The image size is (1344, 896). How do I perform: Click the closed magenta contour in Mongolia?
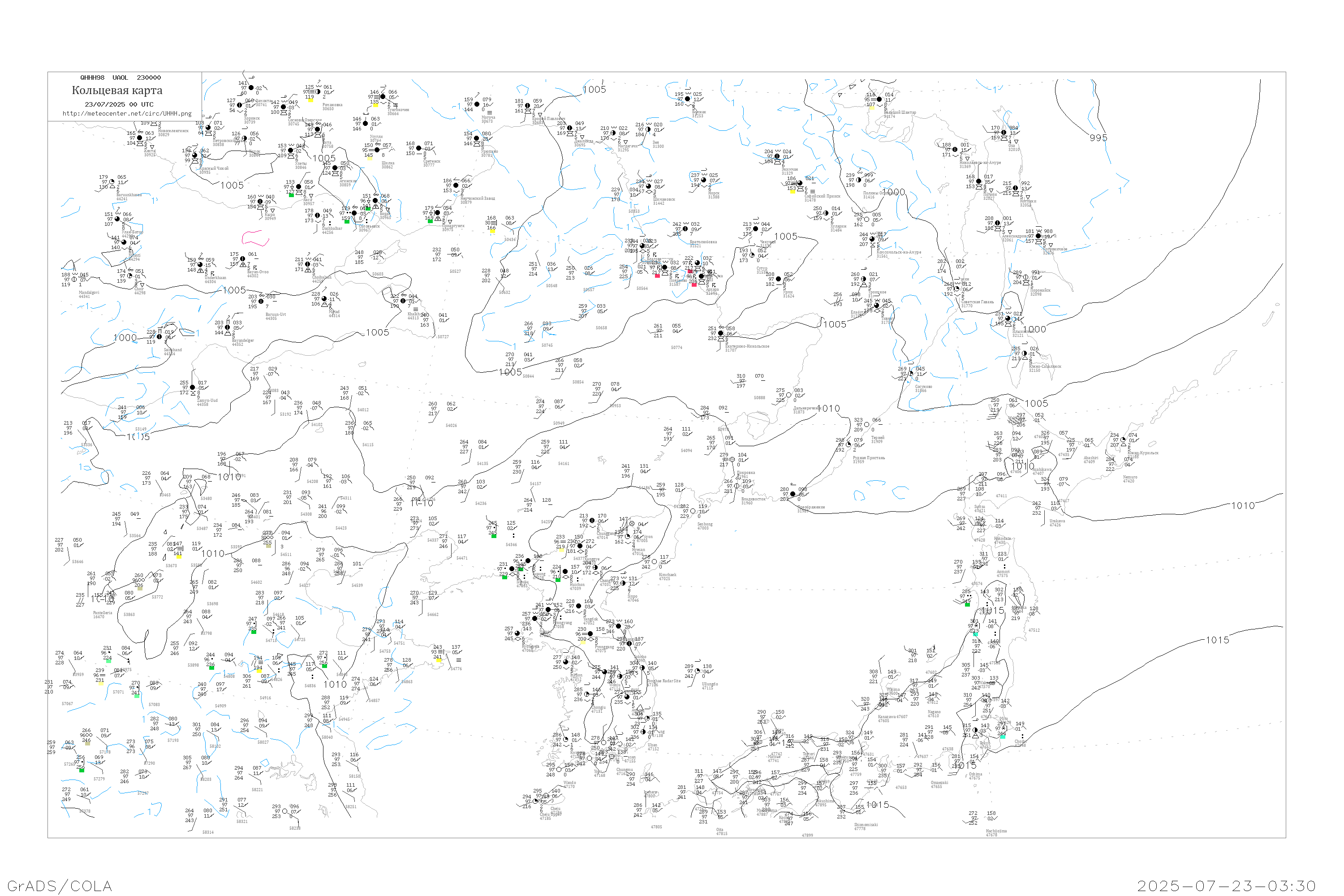point(255,238)
